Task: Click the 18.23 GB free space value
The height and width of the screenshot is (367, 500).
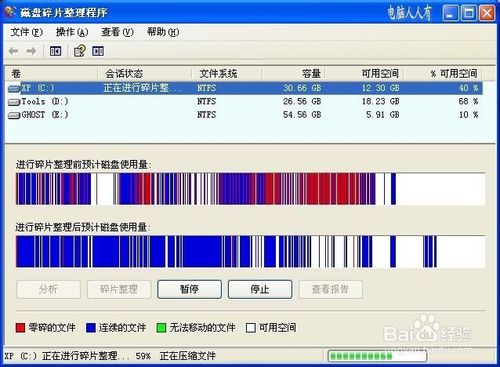Action: [x=380, y=102]
